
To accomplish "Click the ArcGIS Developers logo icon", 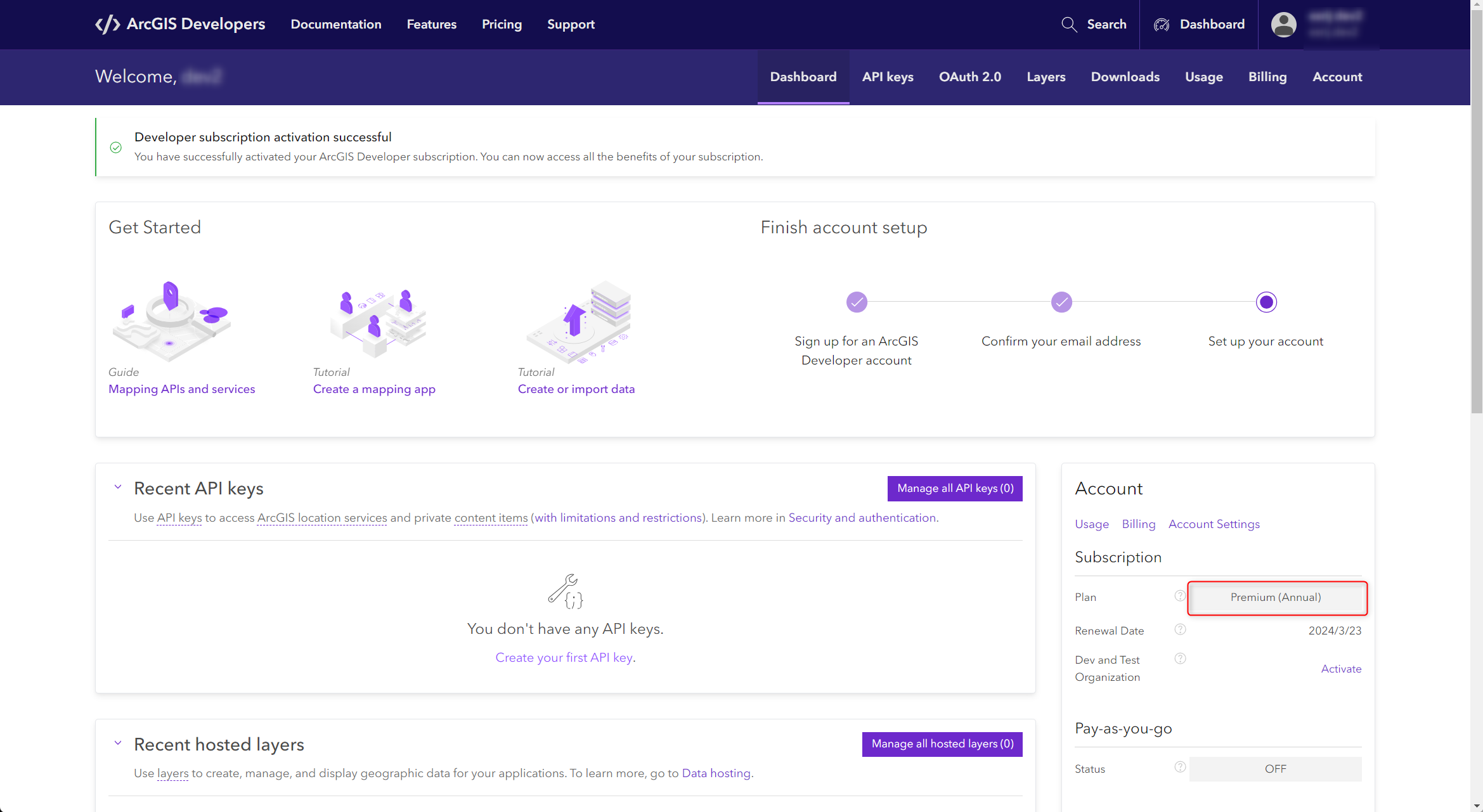I will [107, 24].
